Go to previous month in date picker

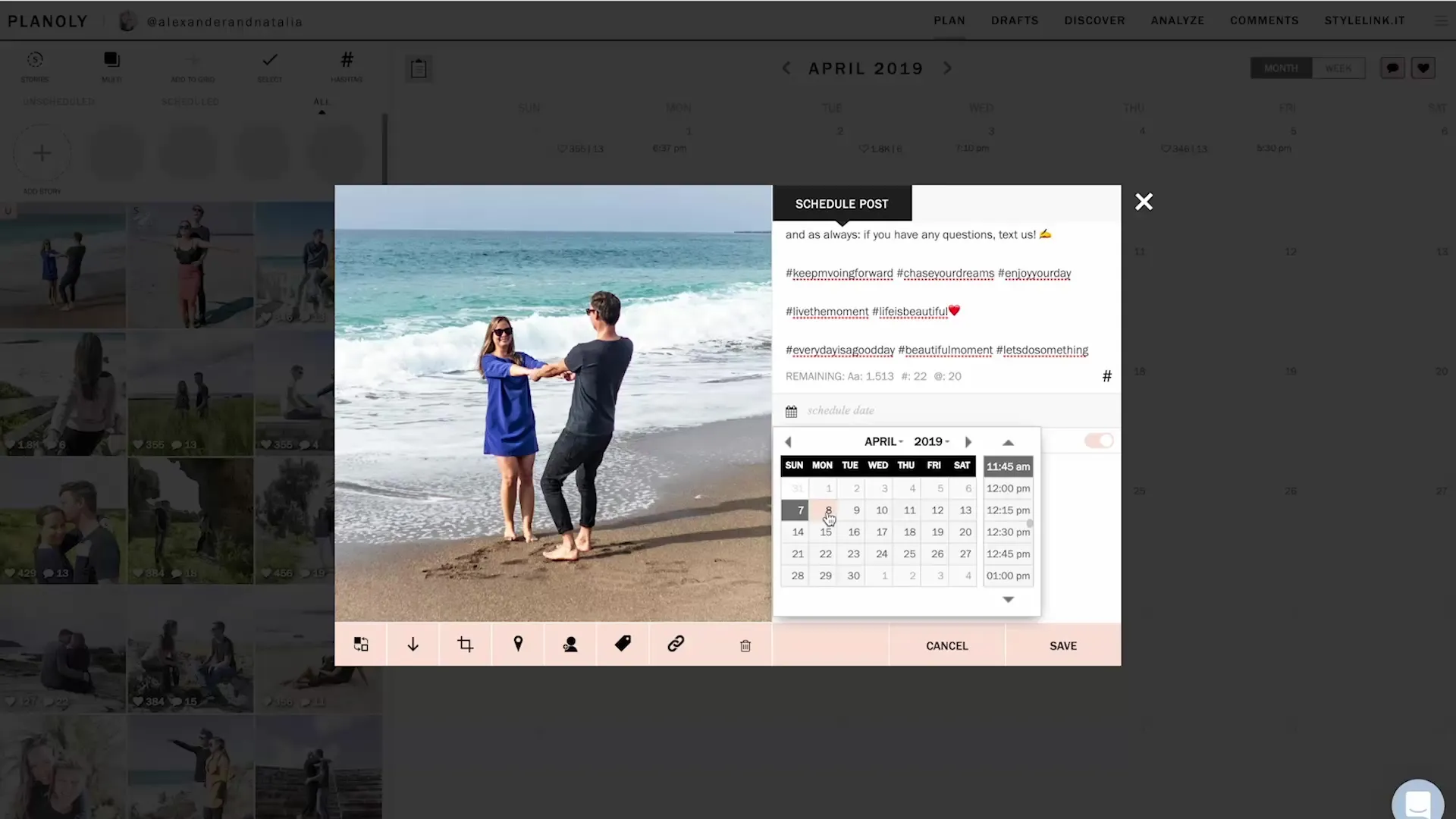pos(789,442)
